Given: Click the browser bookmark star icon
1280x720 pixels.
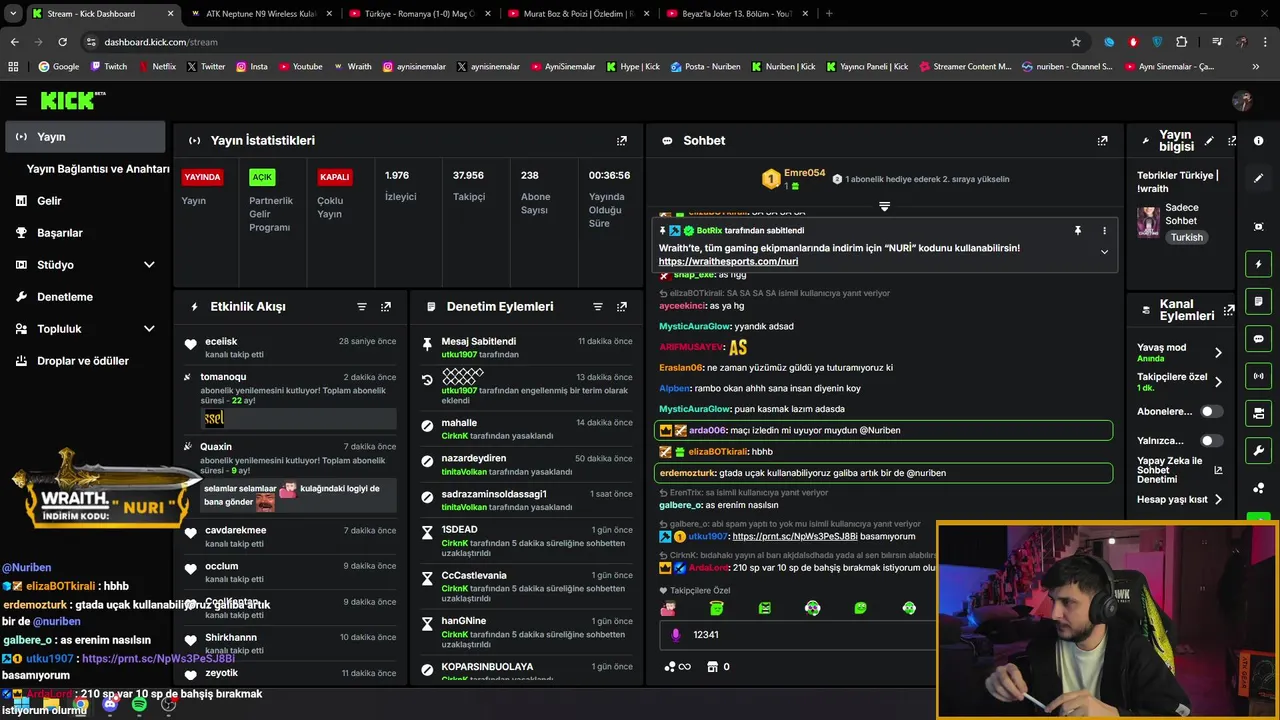Looking at the screenshot, I should click(x=1076, y=42).
